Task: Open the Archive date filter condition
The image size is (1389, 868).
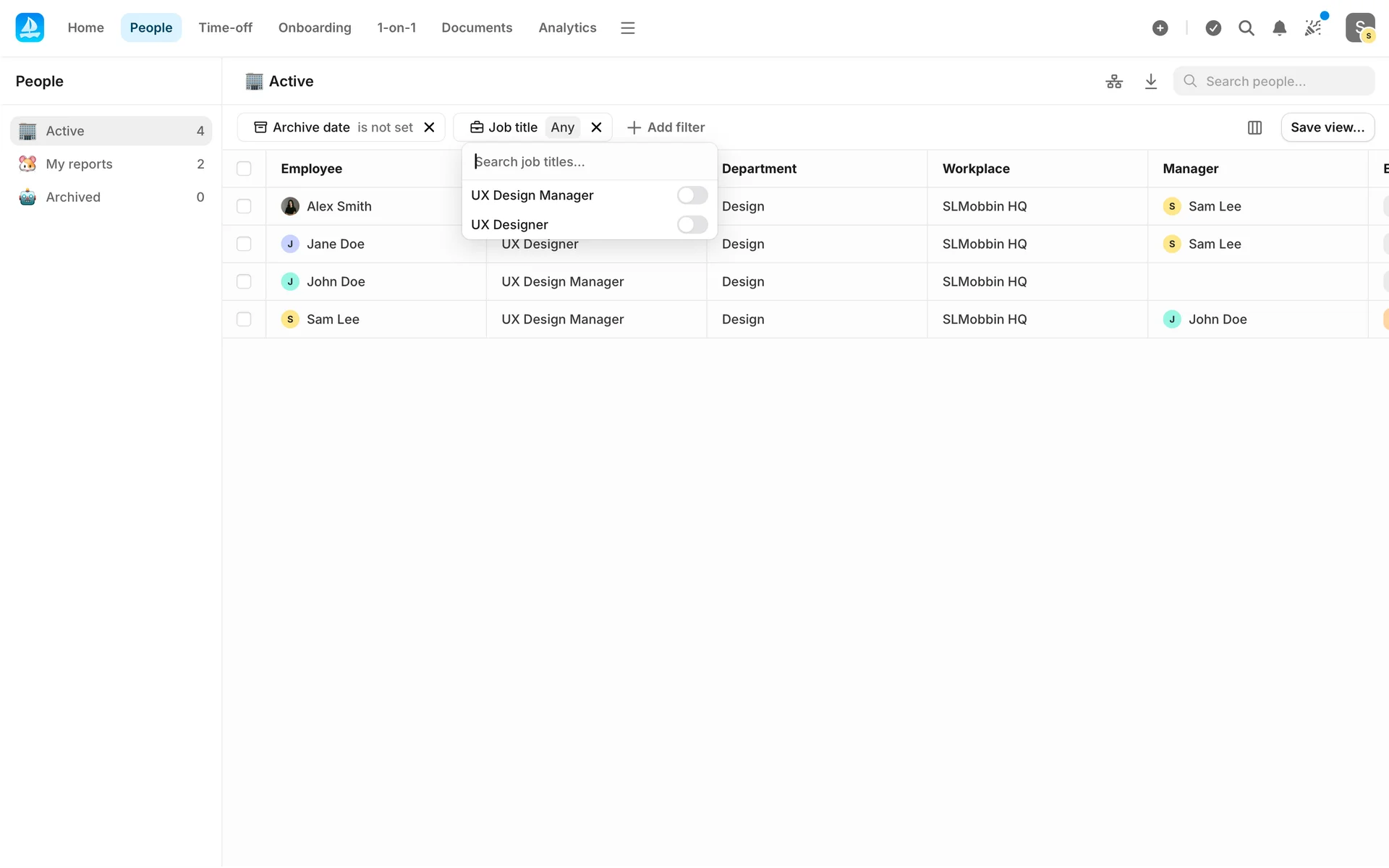Action: coord(384,127)
